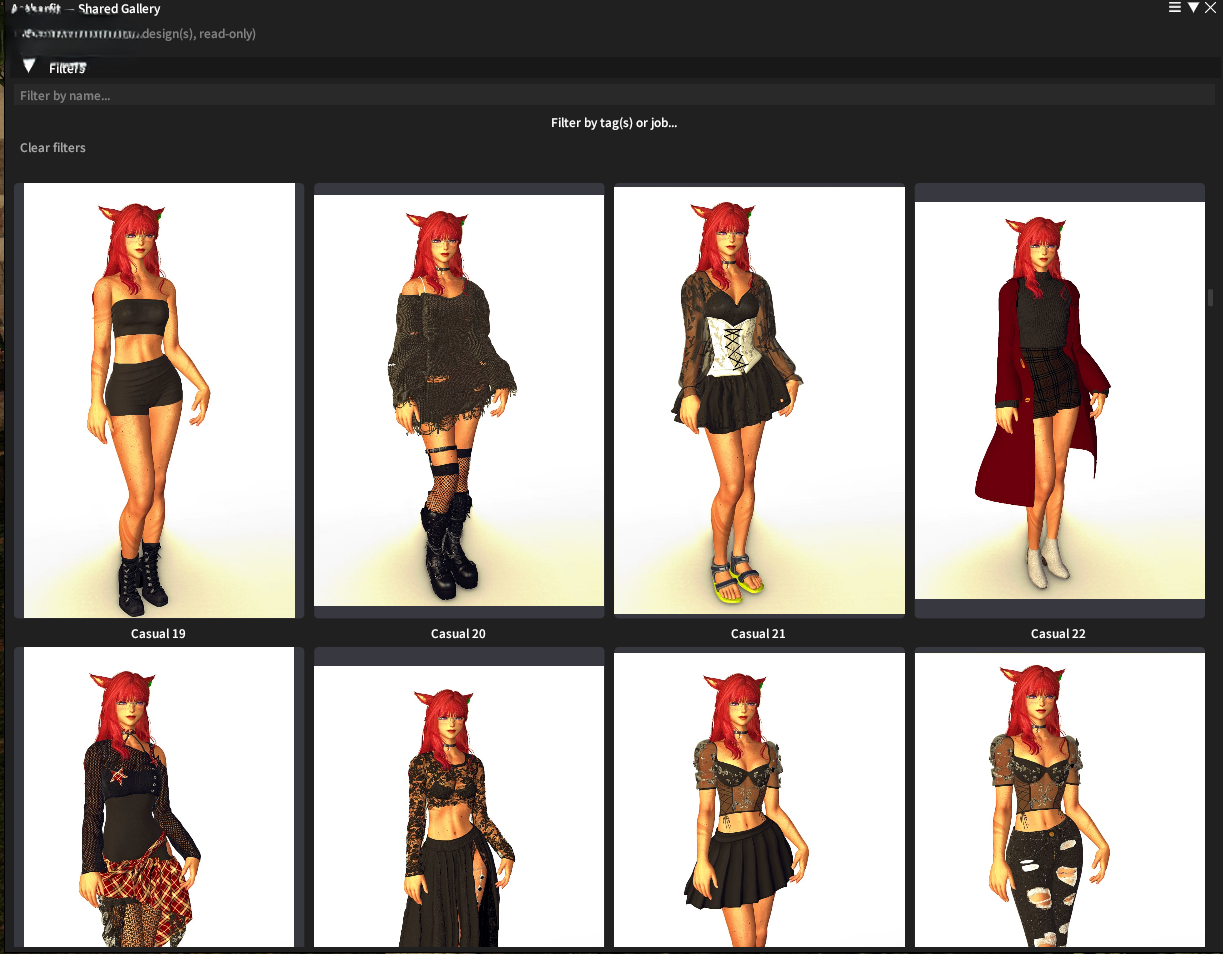Image resolution: width=1223 pixels, height=954 pixels.
Task: Open Filter by tag(s) or job selector
Action: (x=614, y=123)
